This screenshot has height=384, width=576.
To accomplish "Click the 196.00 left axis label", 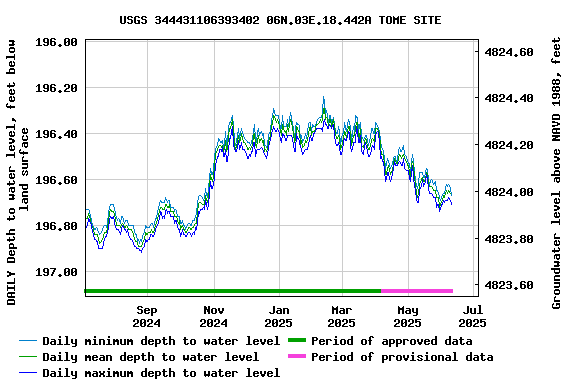I will (x=56, y=42).
